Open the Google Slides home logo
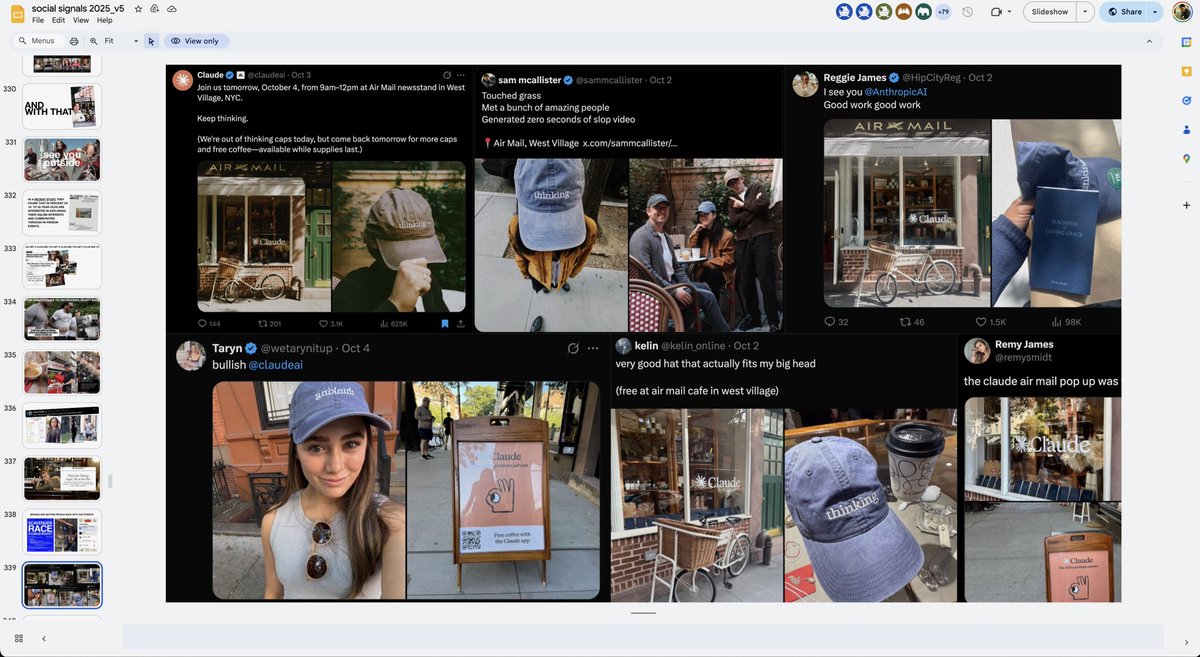The width and height of the screenshot is (1200, 657). point(17,13)
